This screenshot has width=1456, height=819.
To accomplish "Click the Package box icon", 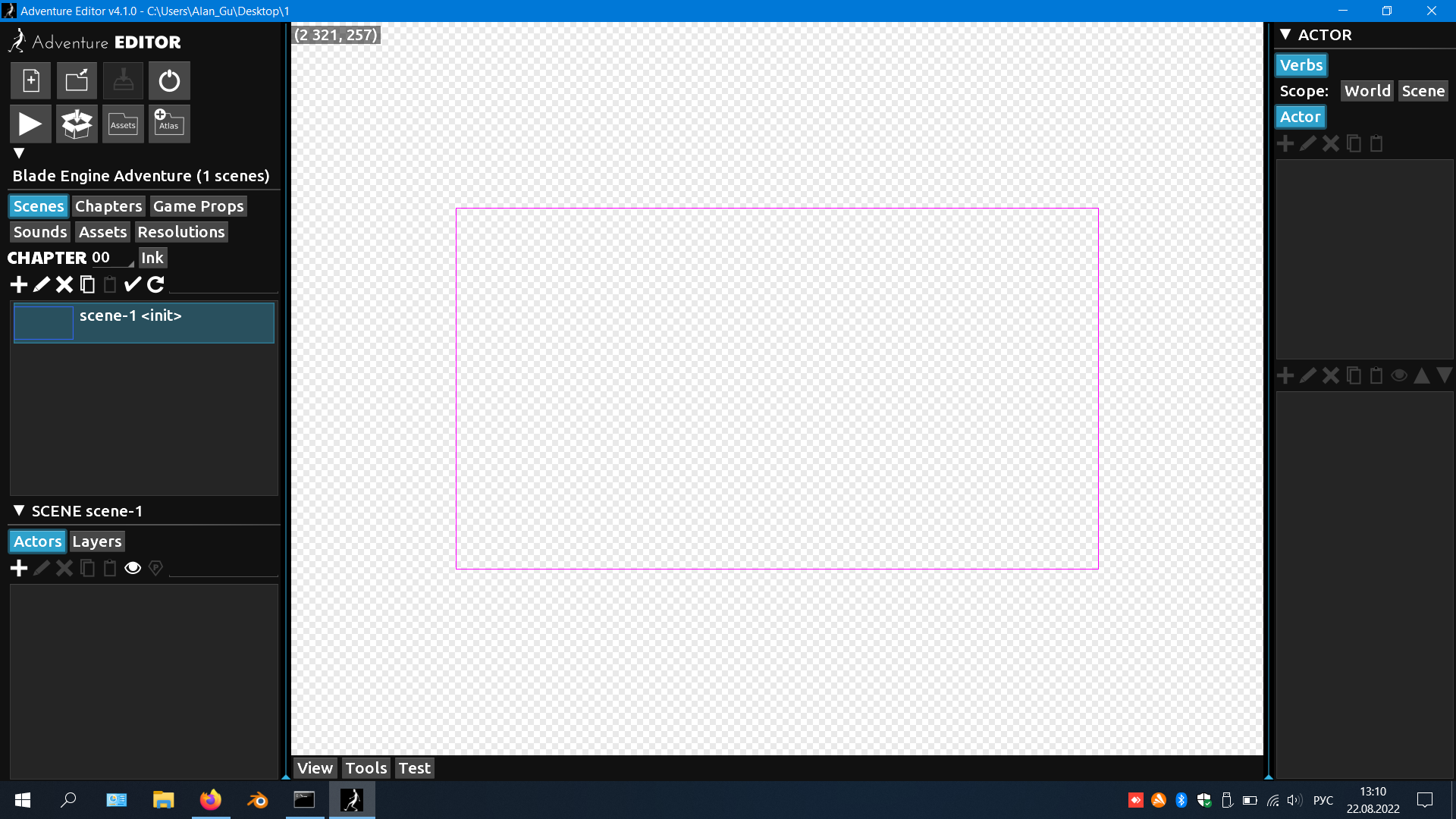I will [x=77, y=124].
